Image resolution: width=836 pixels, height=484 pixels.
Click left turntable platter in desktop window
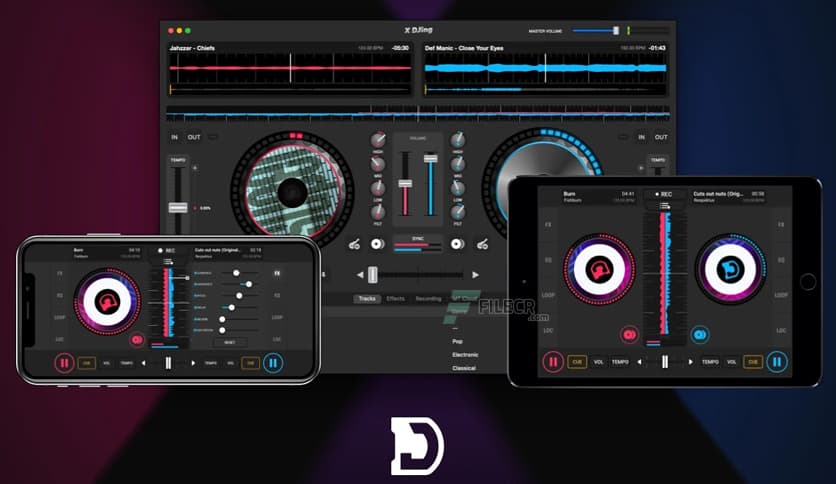(x=292, y=190)
